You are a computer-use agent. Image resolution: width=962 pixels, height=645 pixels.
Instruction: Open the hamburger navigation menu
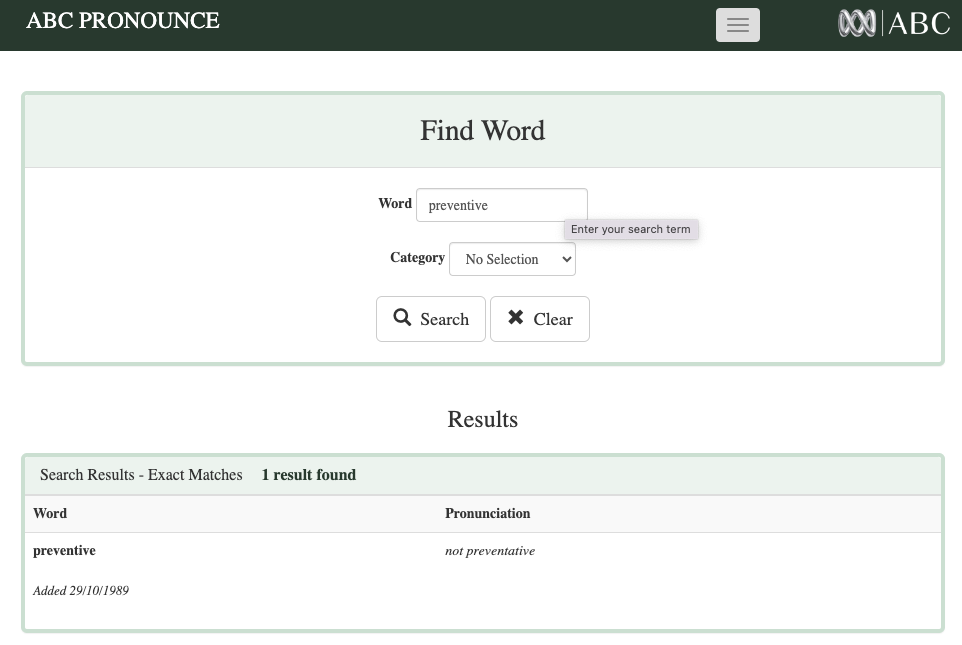click(x=737, y=25)
